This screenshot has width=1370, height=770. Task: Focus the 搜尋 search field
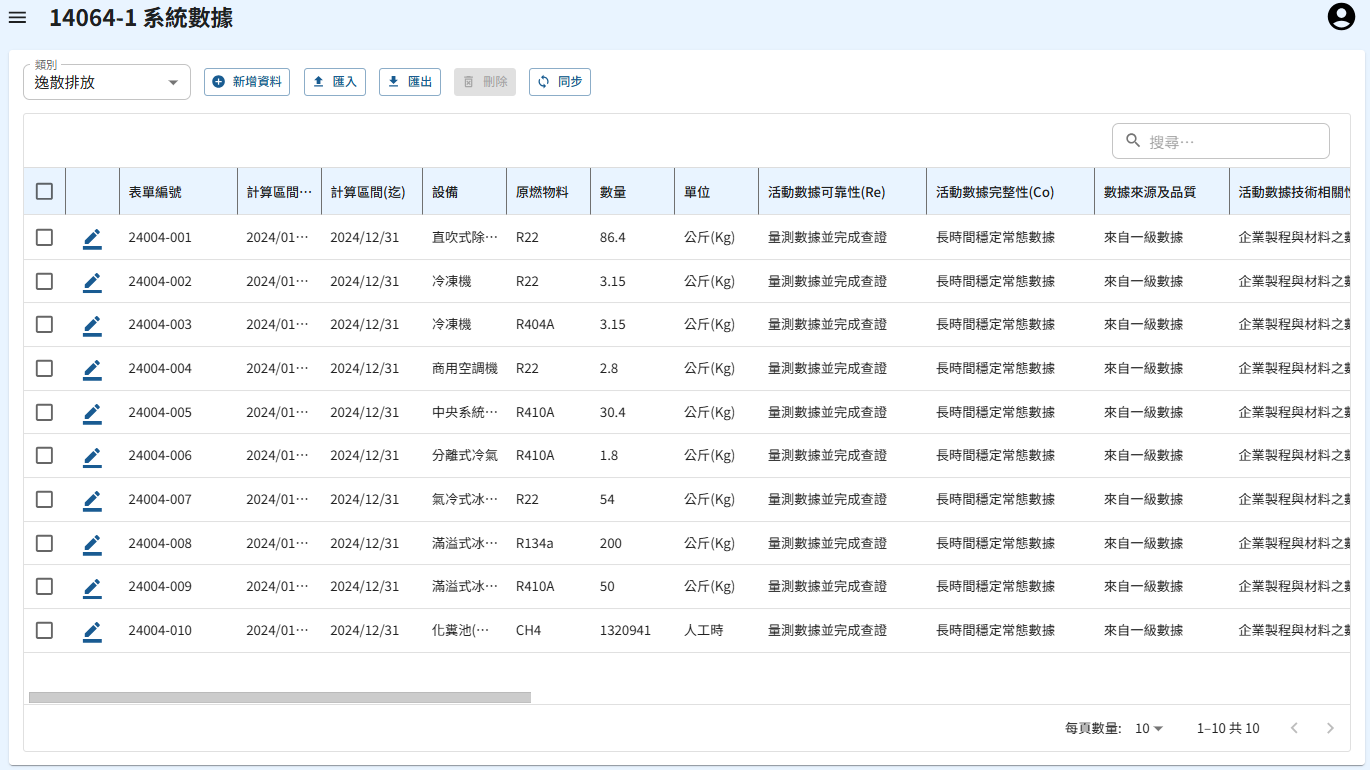1221,141
